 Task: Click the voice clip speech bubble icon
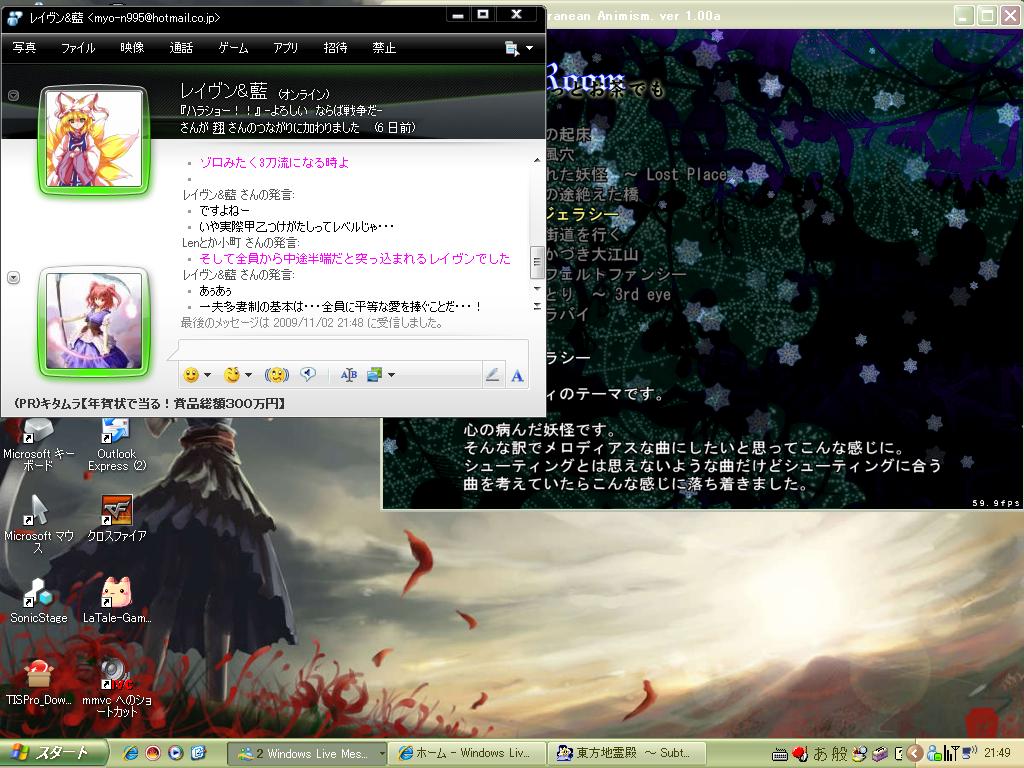click(308, 374)
